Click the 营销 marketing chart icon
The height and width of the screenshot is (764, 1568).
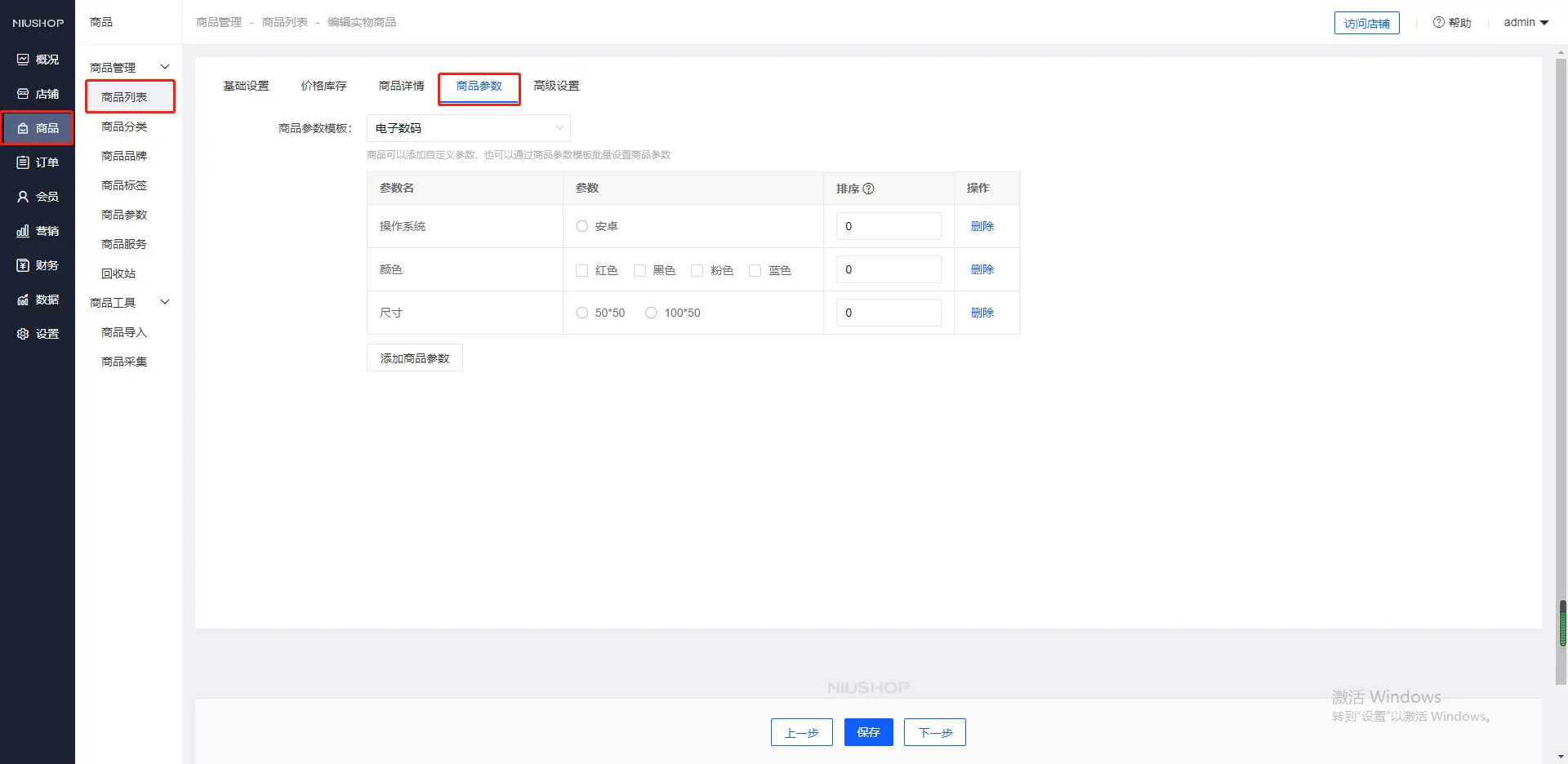pyautogui.click(x=23, y=231)
